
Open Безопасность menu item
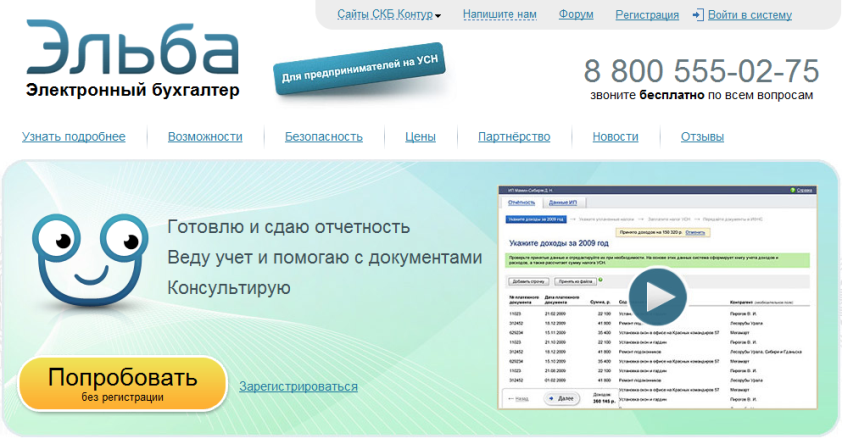coord(324,137)
